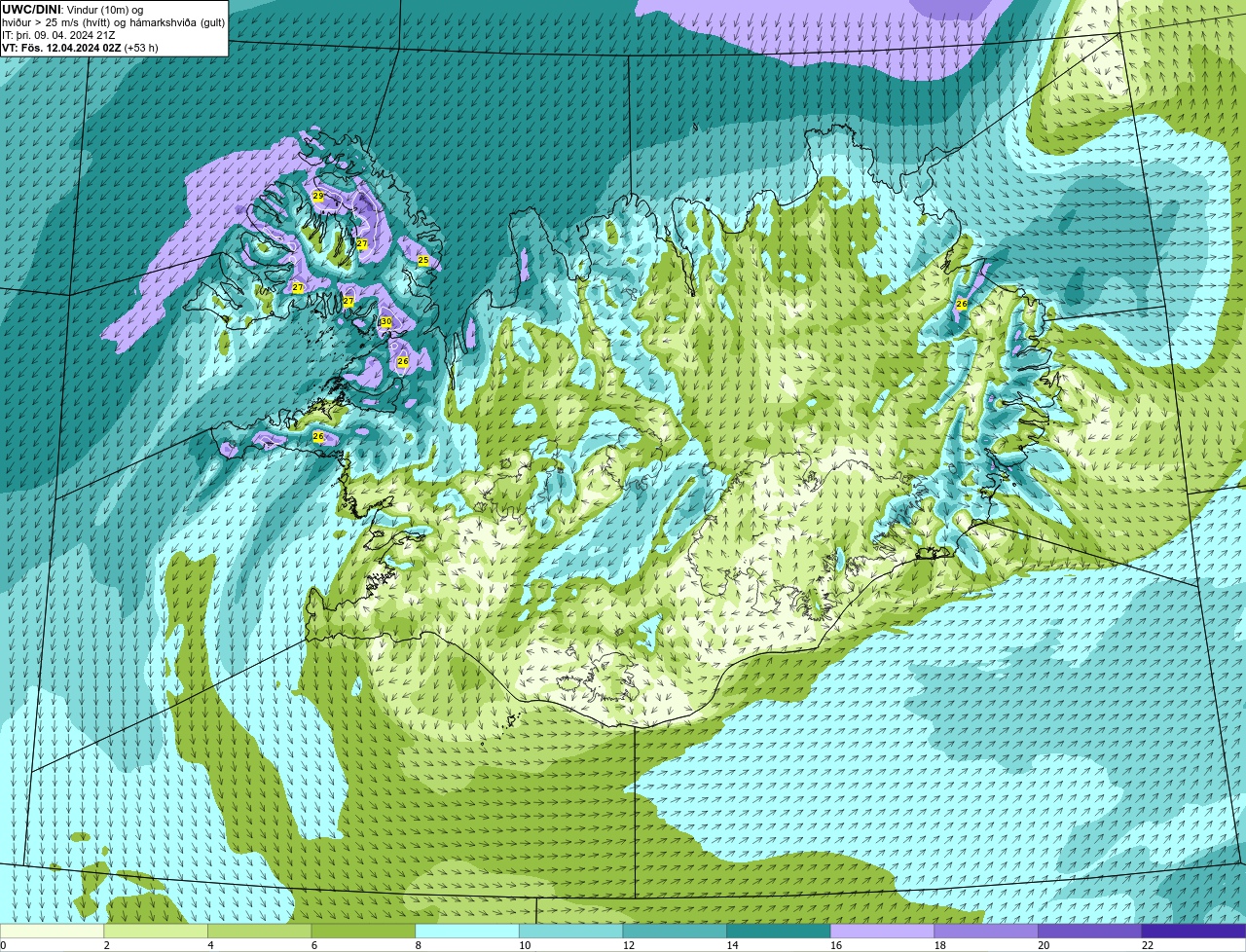Select the 2–4 m/s yellow-green legend swatch
This screenshot has width=1246, height=952.
click(156, 931)
